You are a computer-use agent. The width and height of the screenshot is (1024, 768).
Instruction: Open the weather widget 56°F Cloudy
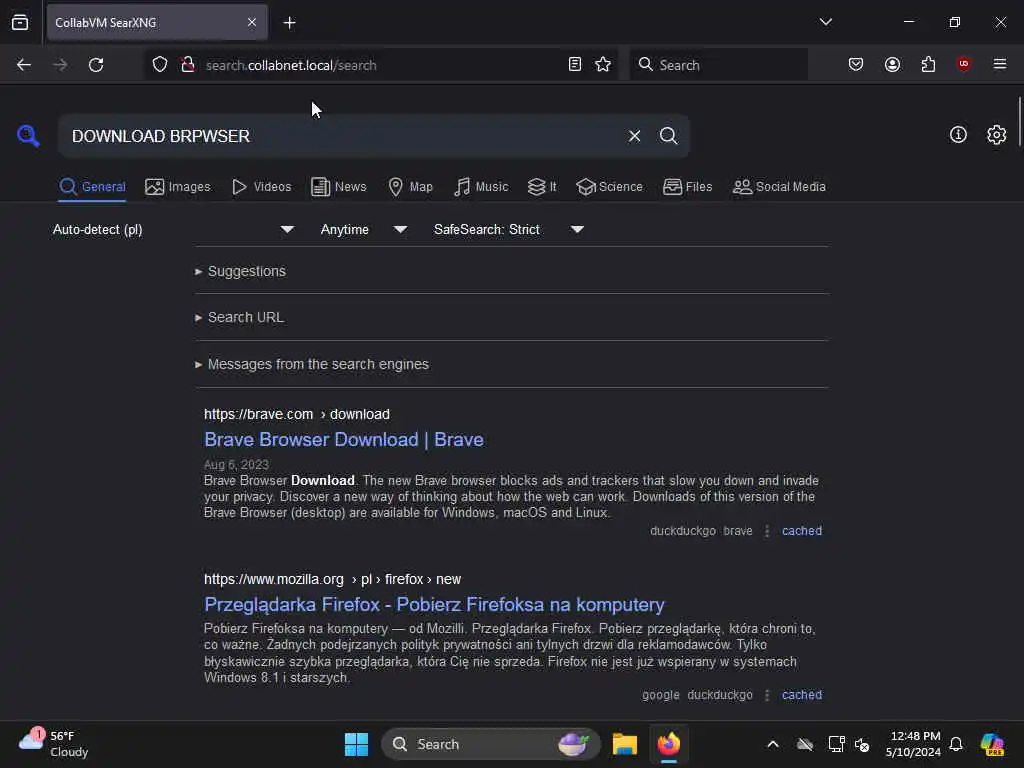pyautogui.click(x=54, y=744)
